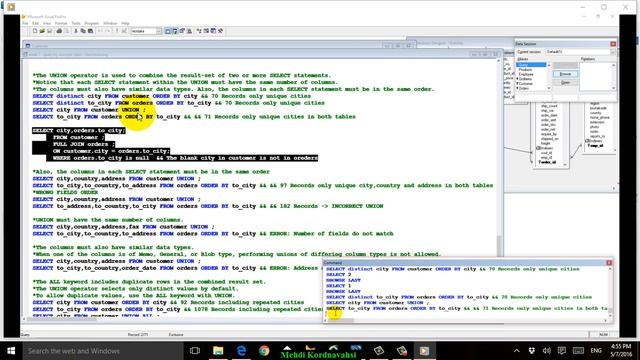Open Google Chrome from the taskbar
This screenshot has height=360, width=640.
click(264, 351)
